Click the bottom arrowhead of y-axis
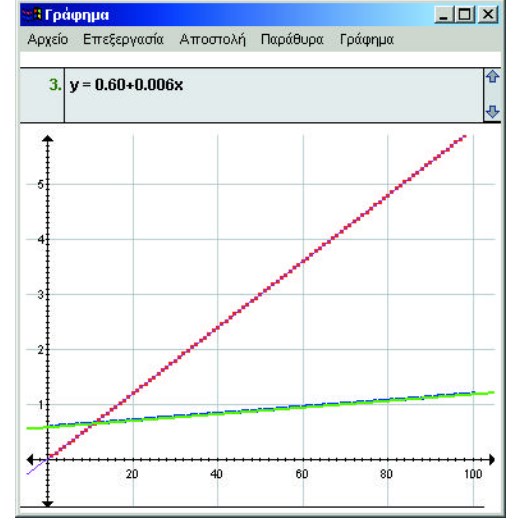Viewport: 520px width, 520px height. (x=48, y=504)
